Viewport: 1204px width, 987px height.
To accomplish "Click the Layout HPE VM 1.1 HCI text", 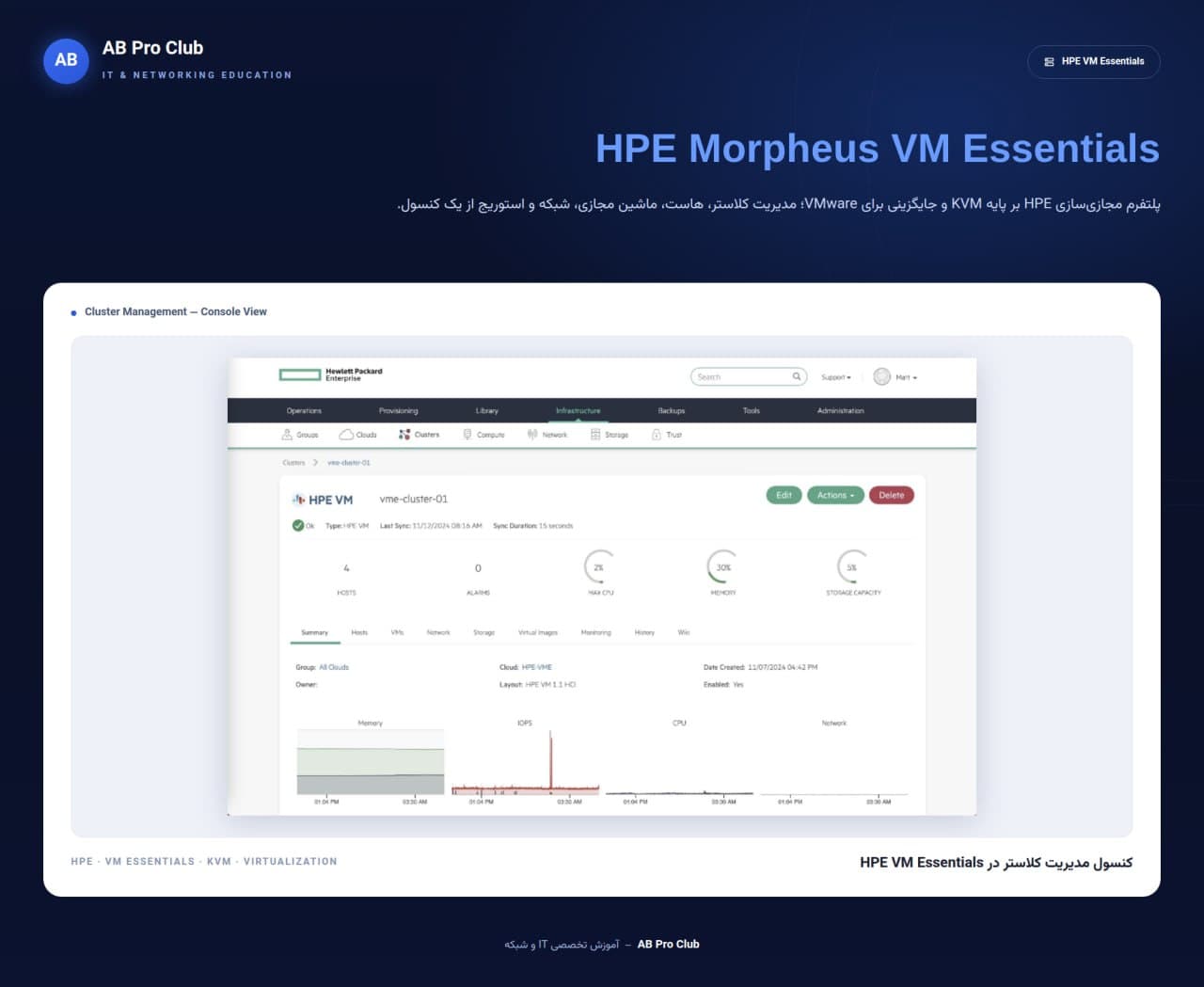I will pos(537,685).
